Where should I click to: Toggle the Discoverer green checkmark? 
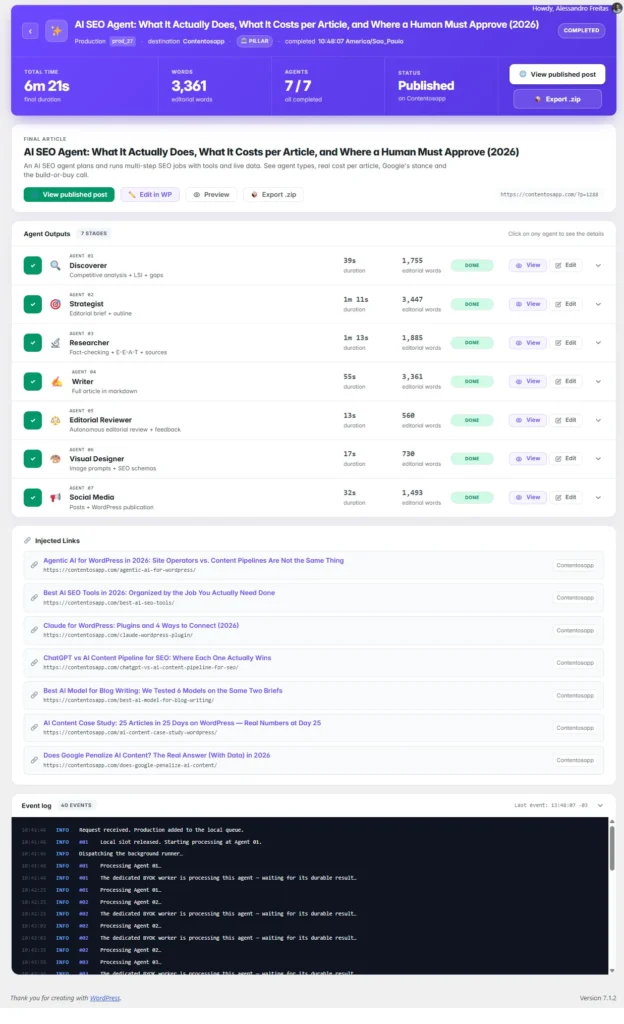[33, 265]
